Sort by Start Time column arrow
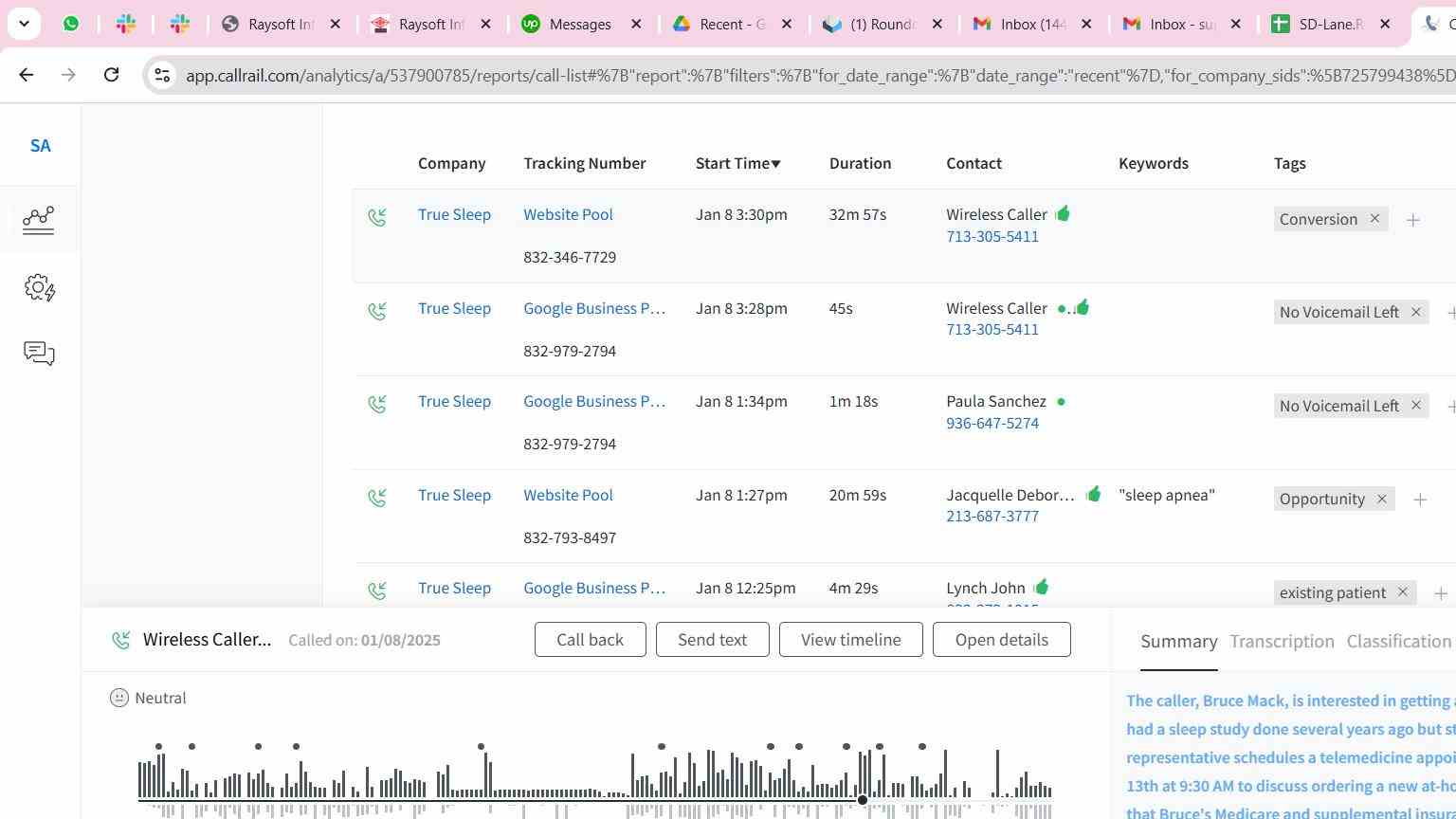This screenshot has height=819, width=1456. coord(775,164)
